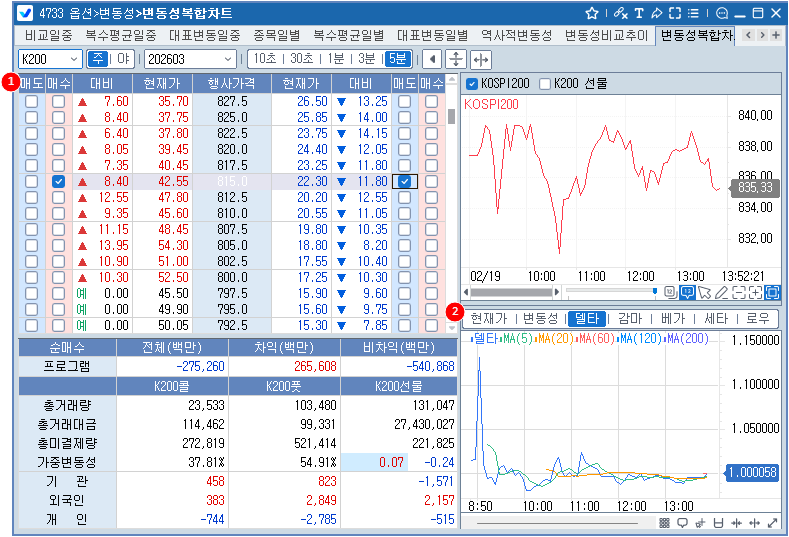789x537 pixels.
Task: Click the favorites star icon in title bar
Action: tap(592, 13)
